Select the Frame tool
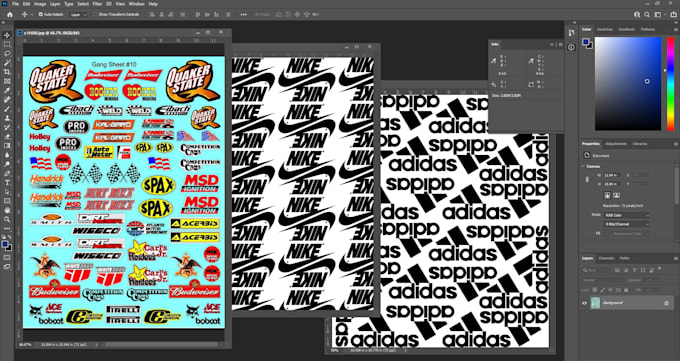Screen dimensions: 680x361 (x=7, y=81)
